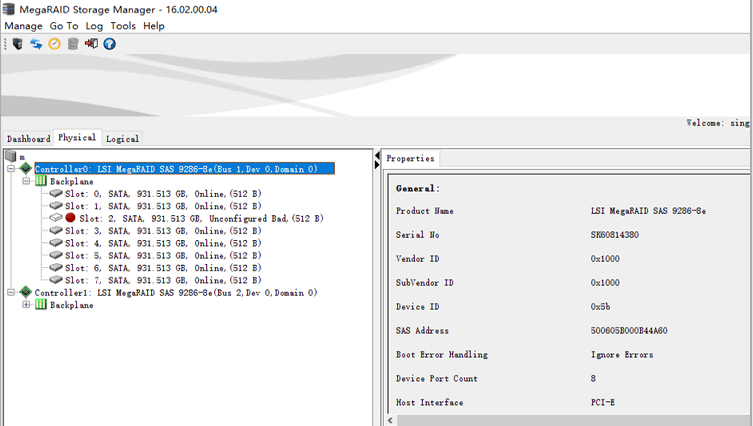The height and width of the screenshot is (426, 753).
Task: Collapse the Controller0 tree node
Action: point(11,169)
